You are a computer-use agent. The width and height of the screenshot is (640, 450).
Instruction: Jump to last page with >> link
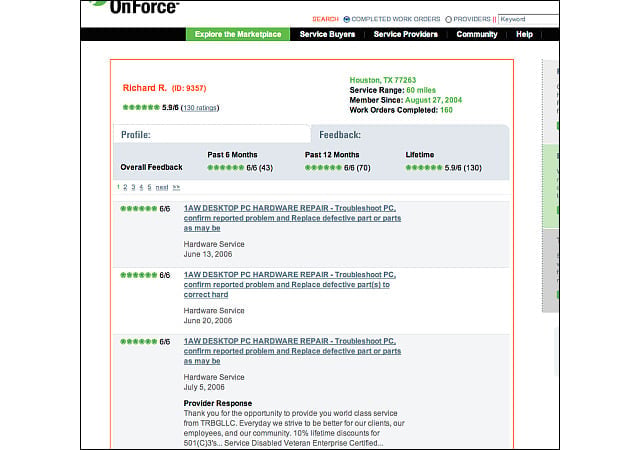pyautogui.click(x=176, y=187)
